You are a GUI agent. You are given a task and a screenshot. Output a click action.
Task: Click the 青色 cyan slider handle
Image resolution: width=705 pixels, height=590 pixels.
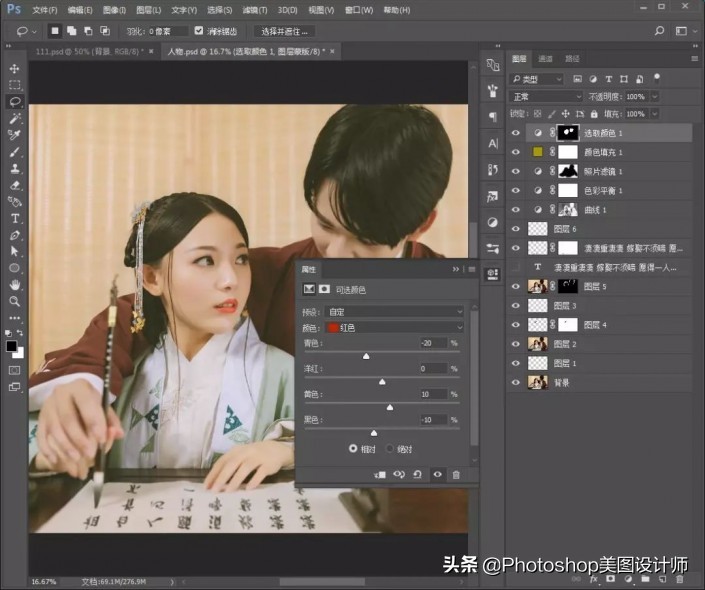(x=366, y=356)
